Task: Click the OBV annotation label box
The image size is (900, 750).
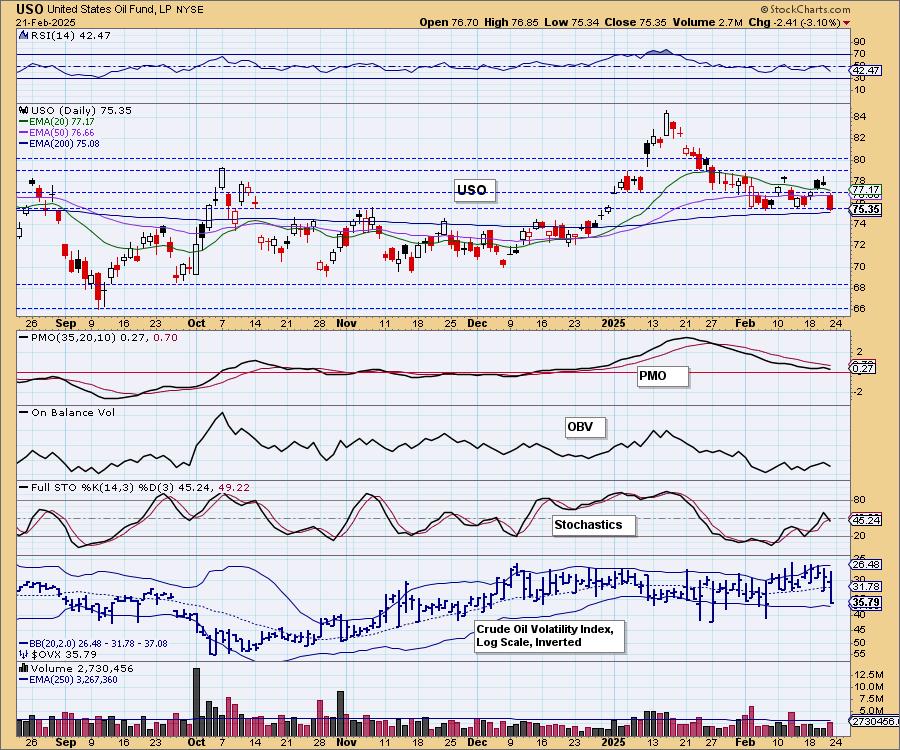Action: point(585,427)
